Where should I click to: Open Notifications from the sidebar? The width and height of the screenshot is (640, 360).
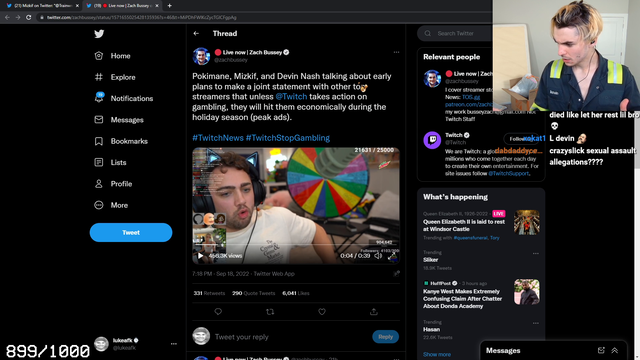(x=124, y=98)
